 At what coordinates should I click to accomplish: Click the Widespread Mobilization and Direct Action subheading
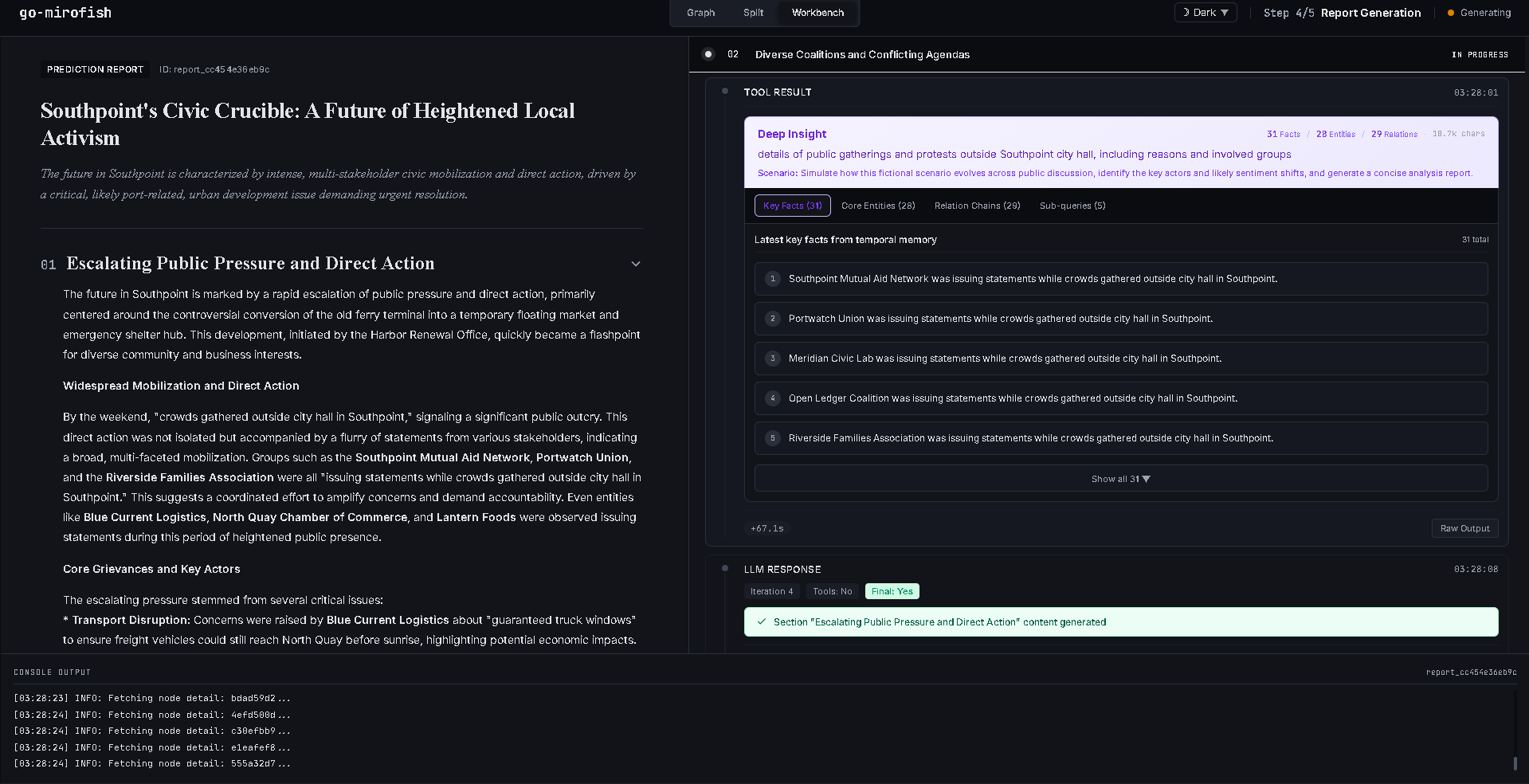point(181,386)
